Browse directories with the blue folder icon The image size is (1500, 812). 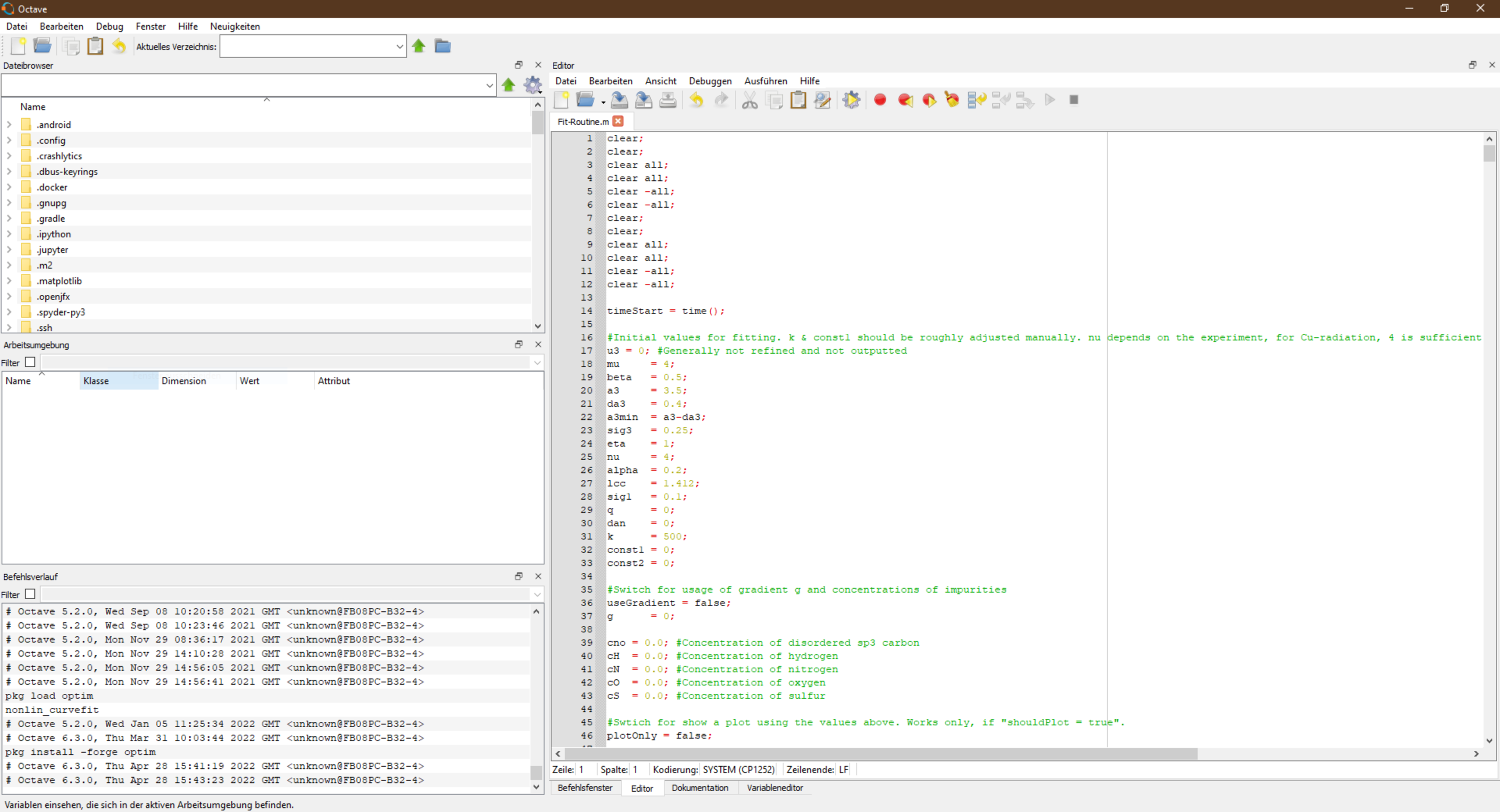coord(443,46)
